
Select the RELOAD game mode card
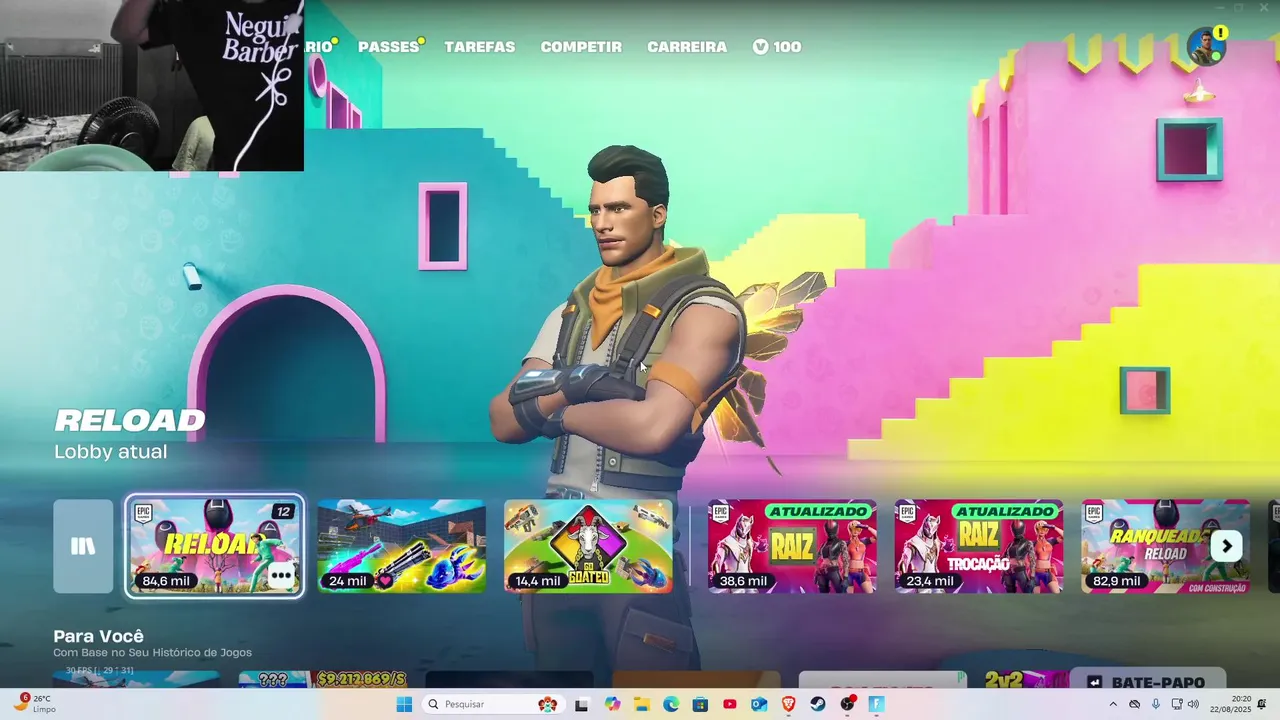pyautogui.click(x=215, y=546)
